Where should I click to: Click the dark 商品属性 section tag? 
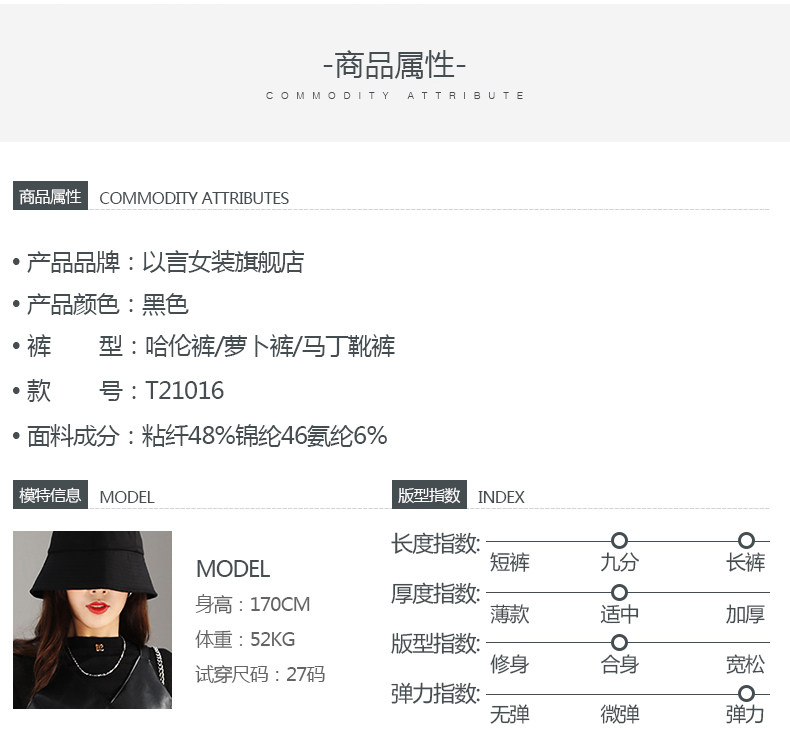(x=51, y=196)
